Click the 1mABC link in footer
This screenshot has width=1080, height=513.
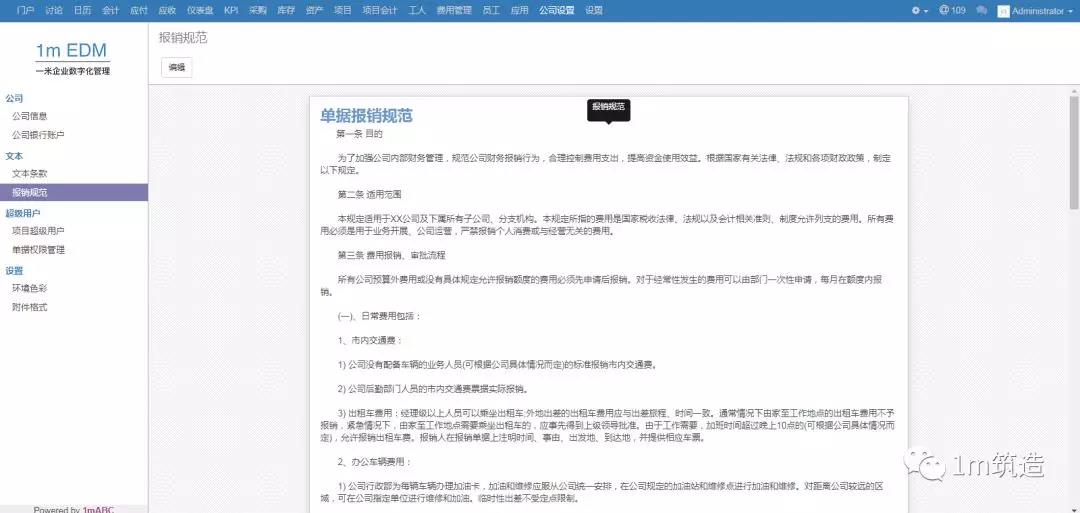coord(98,509)
